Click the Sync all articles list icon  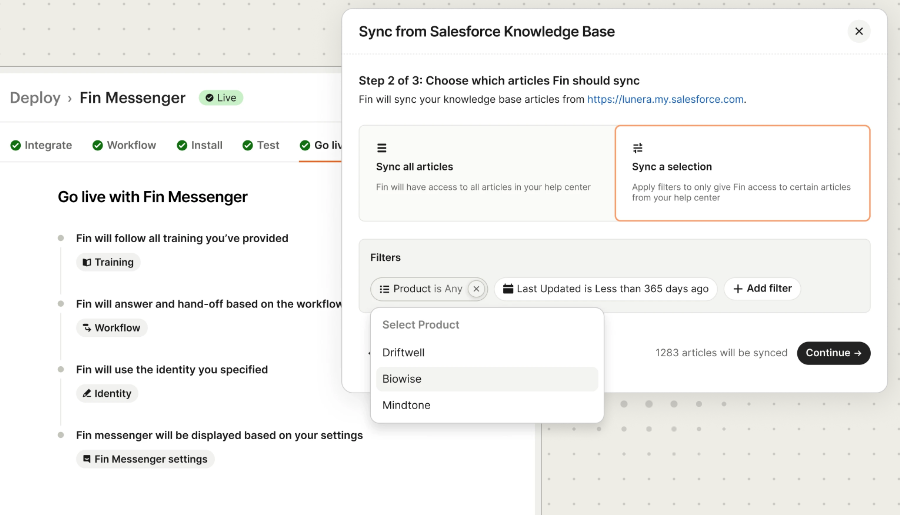click(381, 148)
